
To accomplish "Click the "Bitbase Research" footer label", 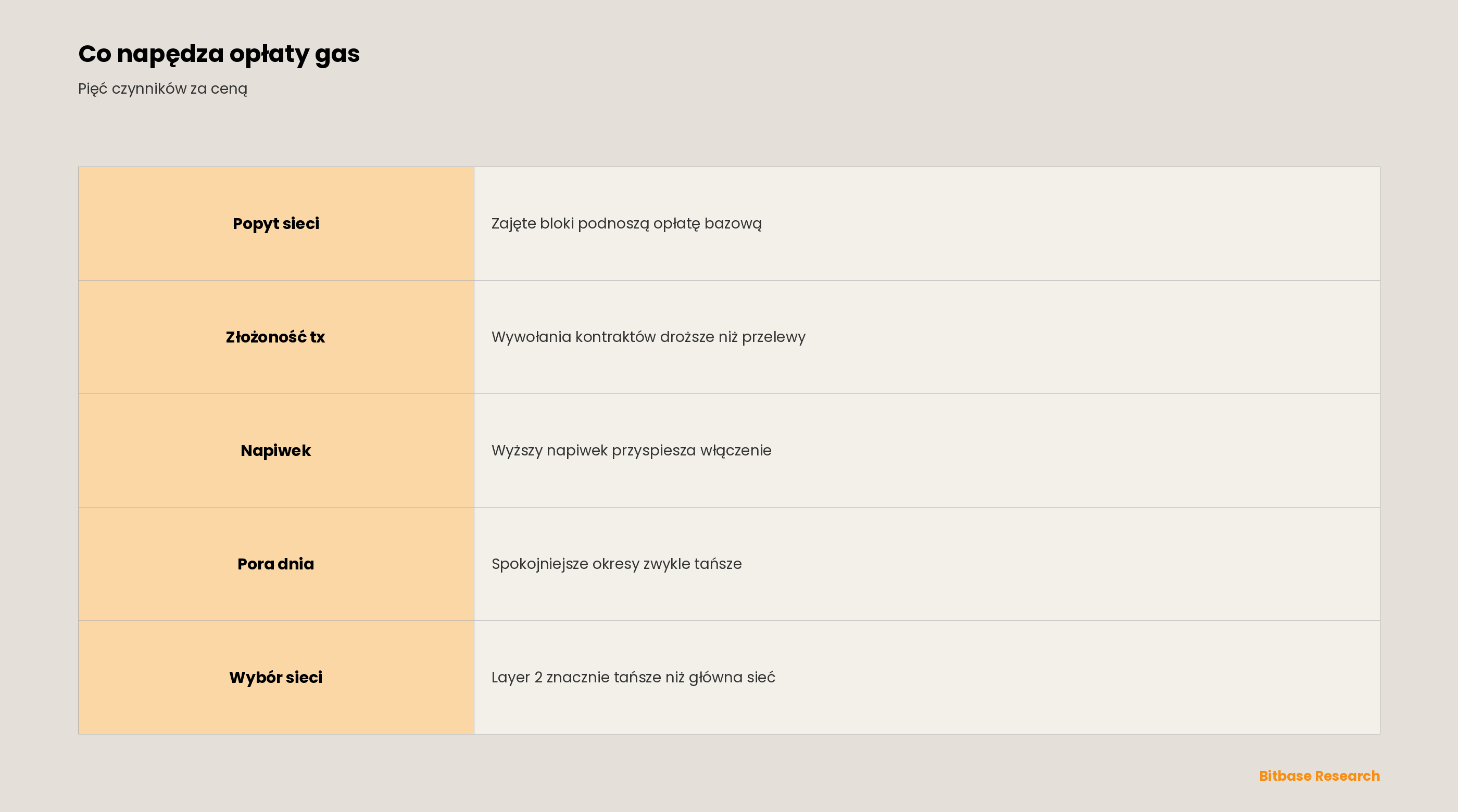I will [1319, 776].
